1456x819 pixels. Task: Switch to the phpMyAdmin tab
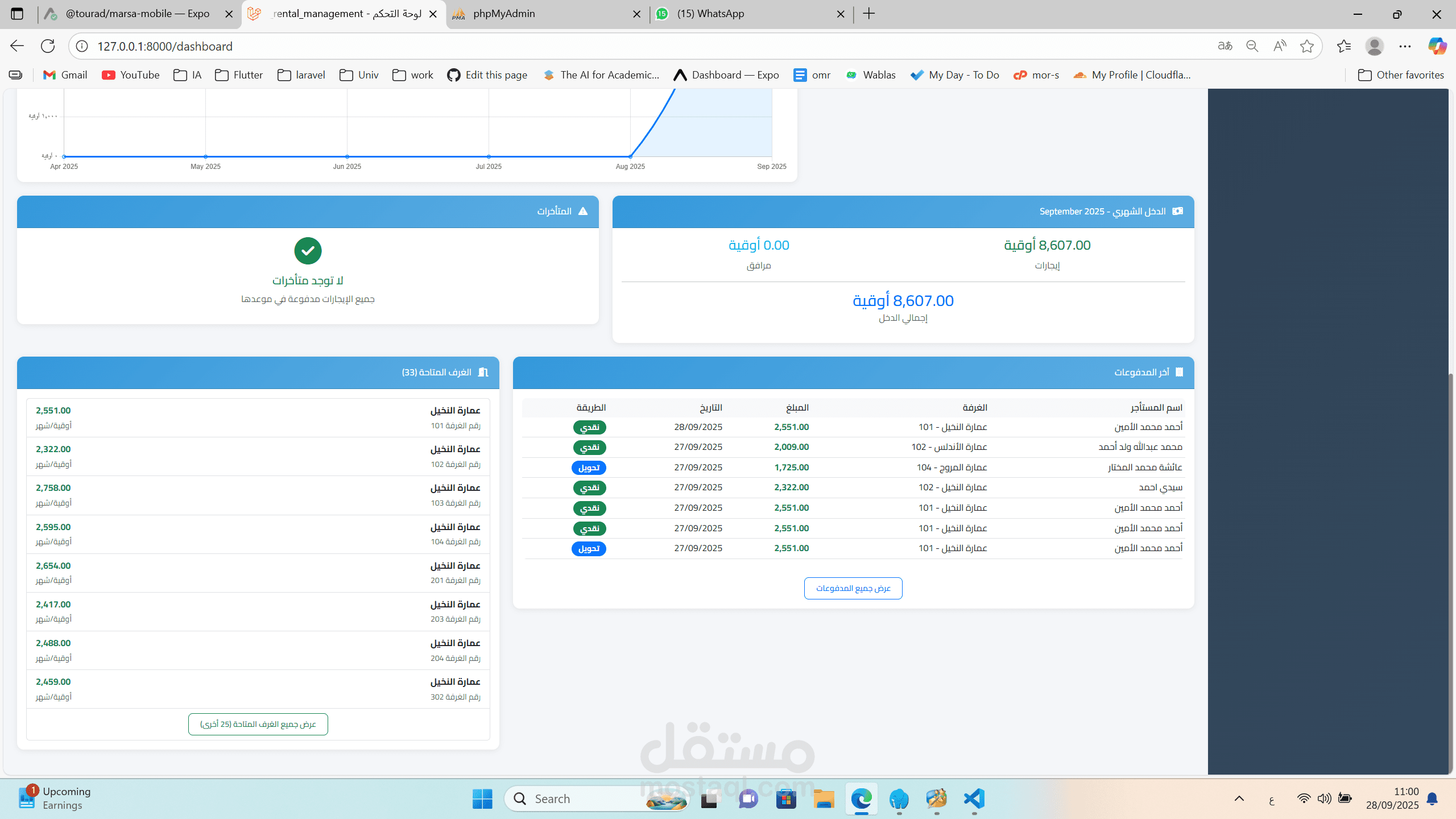click(x=503, y=14)
